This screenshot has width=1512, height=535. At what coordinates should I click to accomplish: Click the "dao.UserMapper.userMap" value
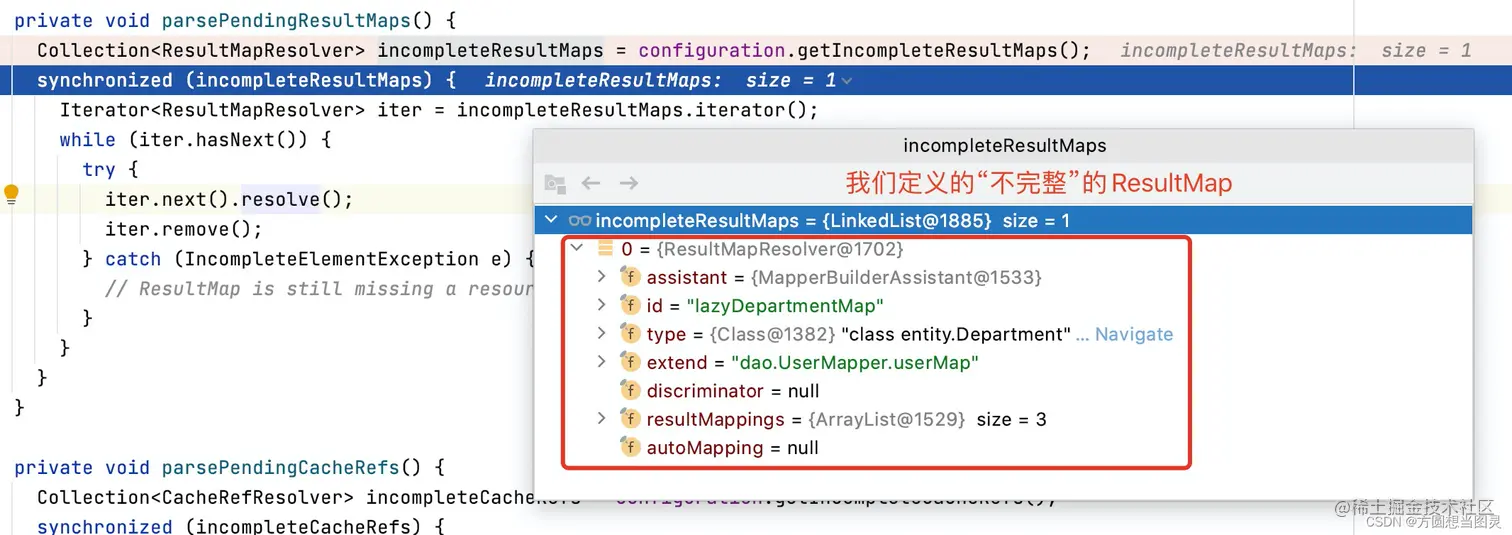coord(855,362)
